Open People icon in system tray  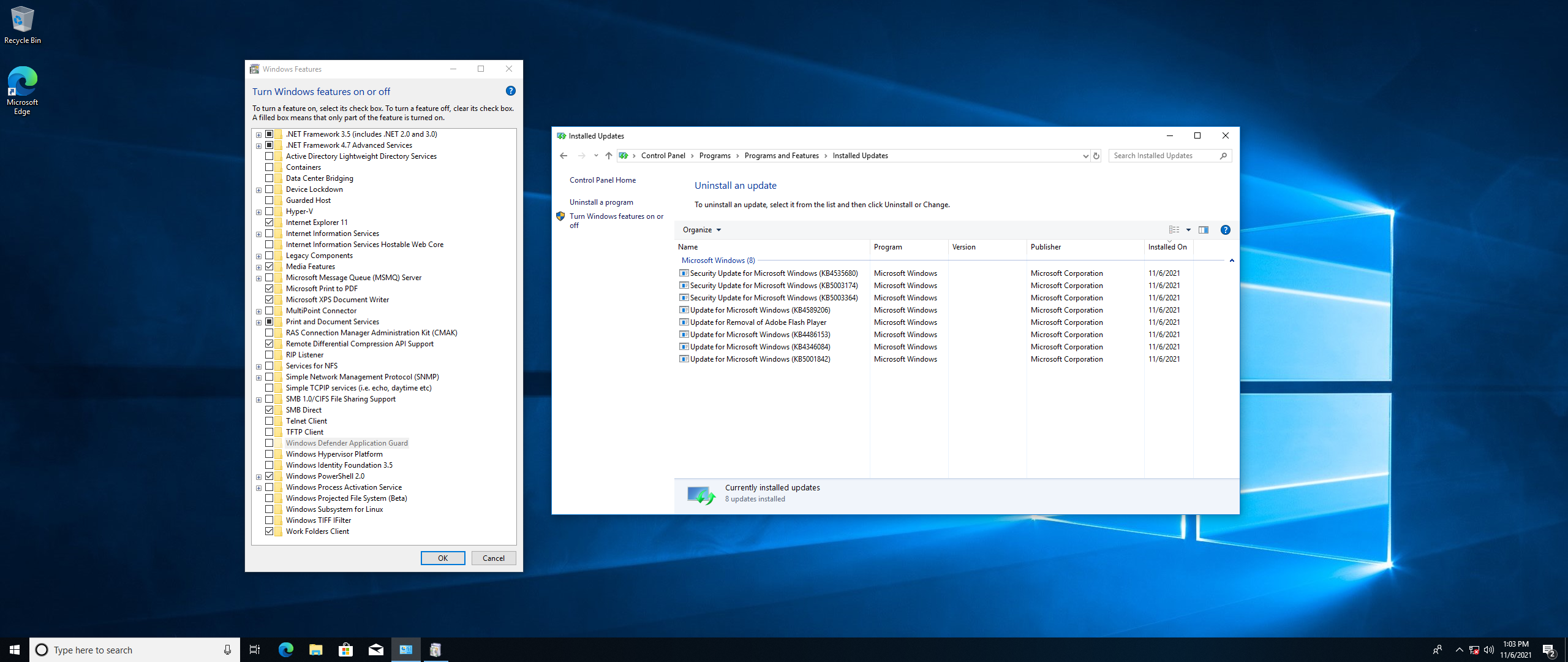(x=1437, y=650)
